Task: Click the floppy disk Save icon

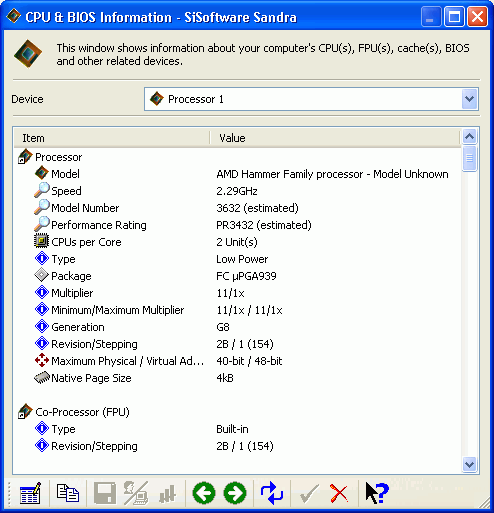Action: click(105, 493)
